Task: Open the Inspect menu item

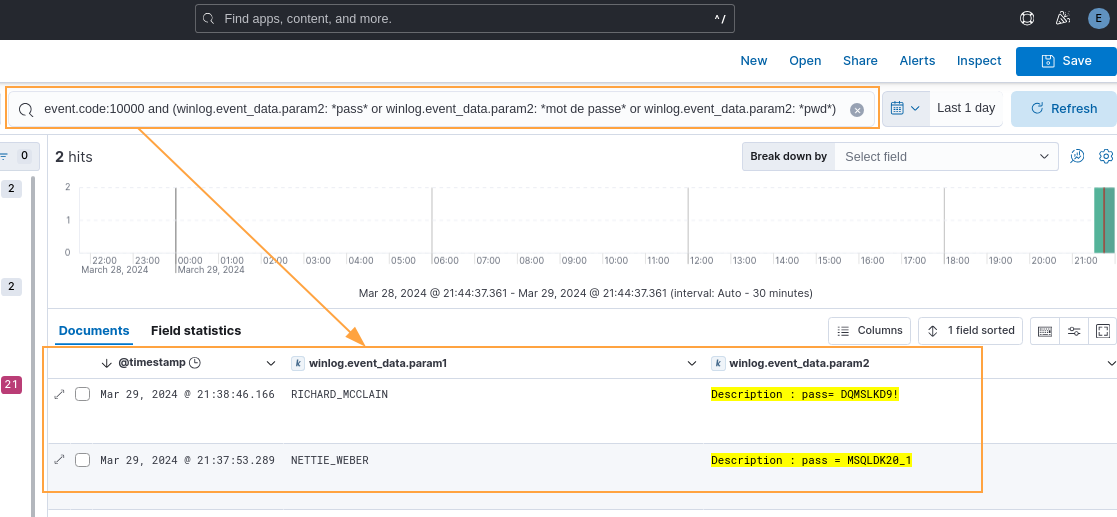Action: [978, 61]
